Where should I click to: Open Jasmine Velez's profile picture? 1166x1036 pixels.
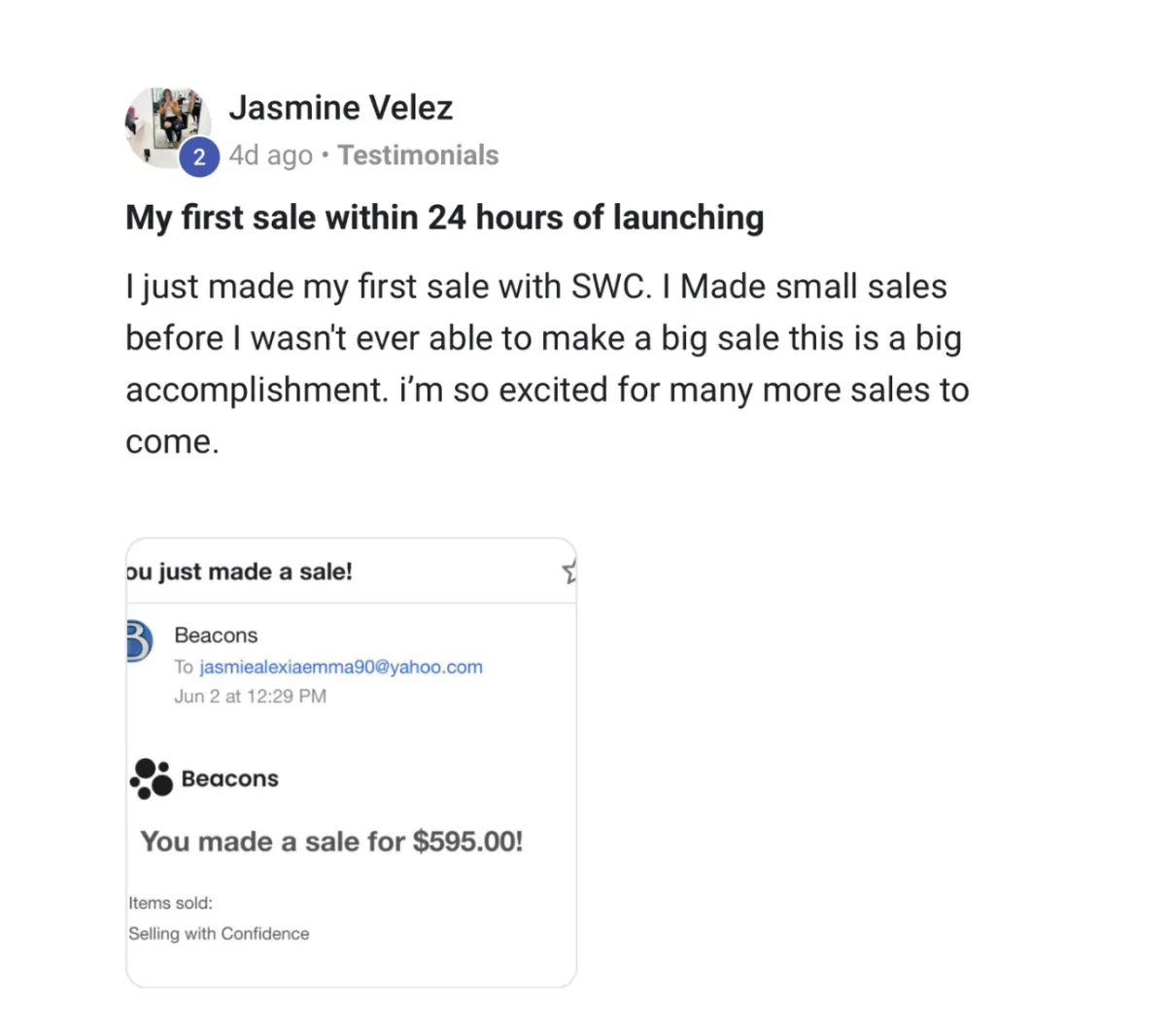pyautogui.click(x=168, y=127)
